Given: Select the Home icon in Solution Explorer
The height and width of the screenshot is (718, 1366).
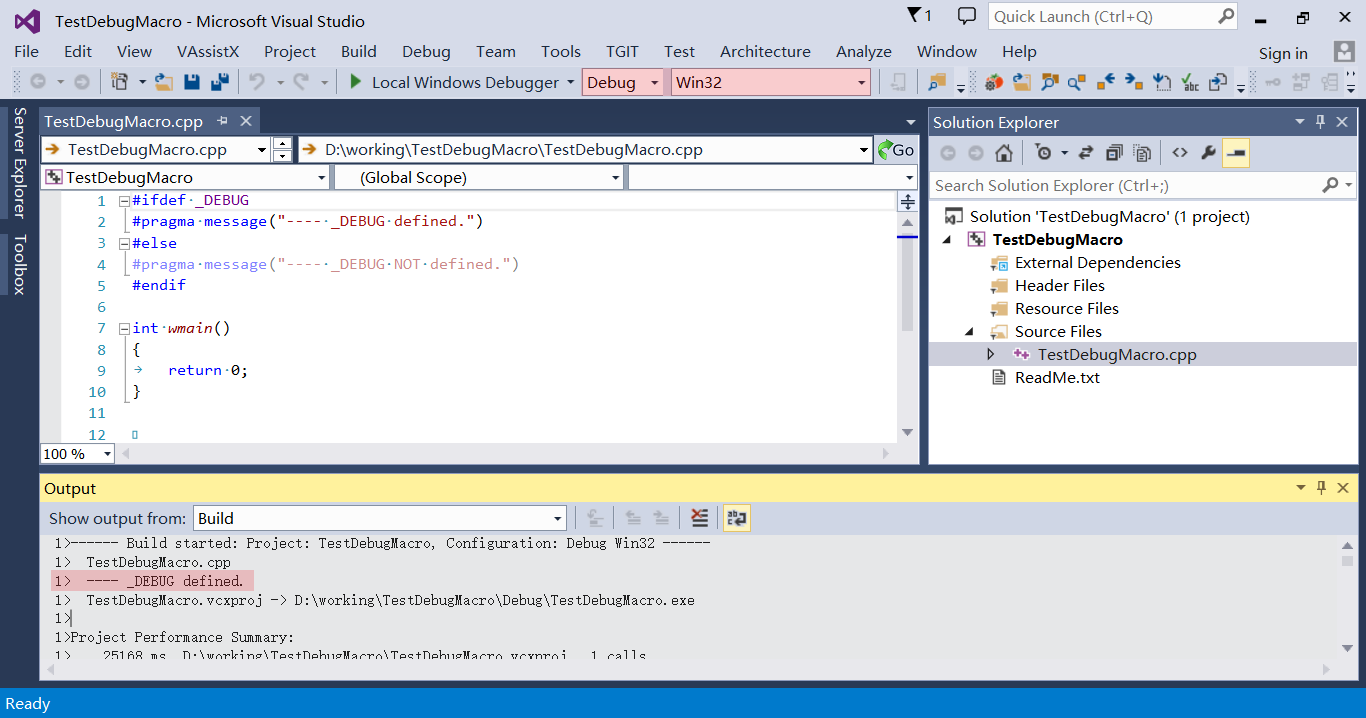Looking at the screenshot, I should pos(1003,152).
